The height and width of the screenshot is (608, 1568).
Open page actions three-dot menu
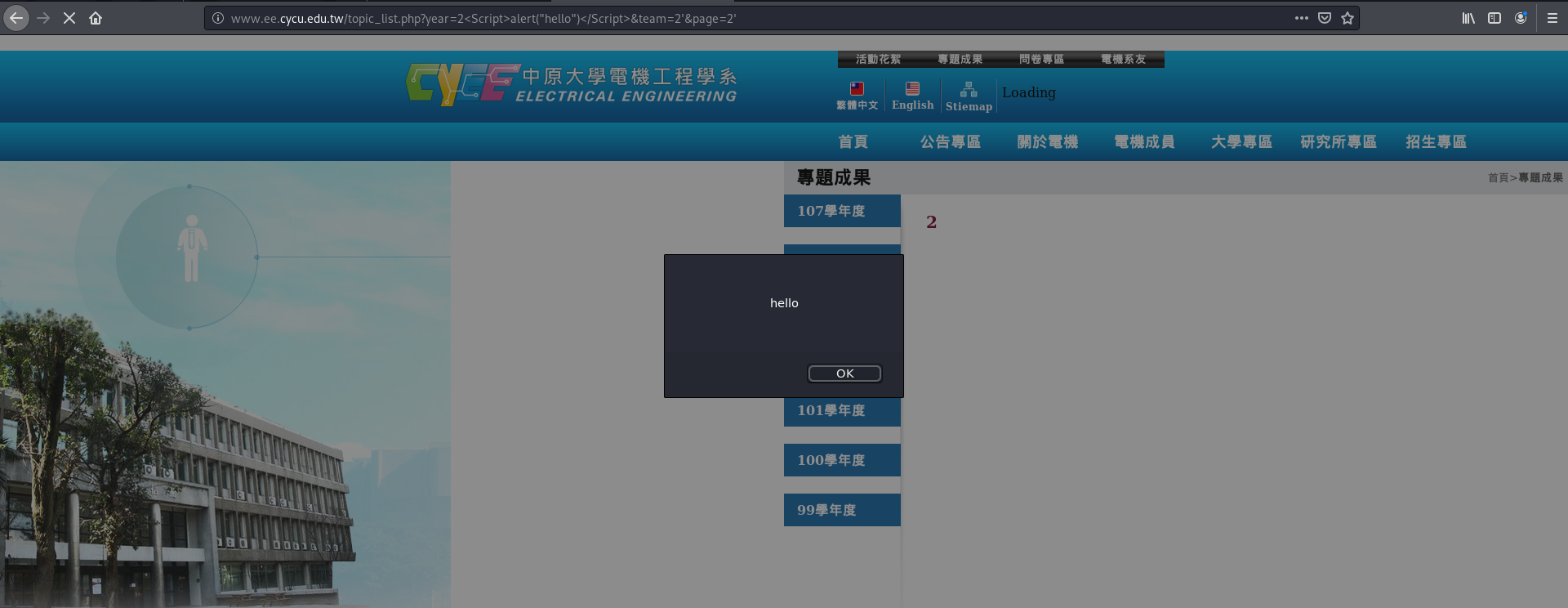[x=1302, y=18]
